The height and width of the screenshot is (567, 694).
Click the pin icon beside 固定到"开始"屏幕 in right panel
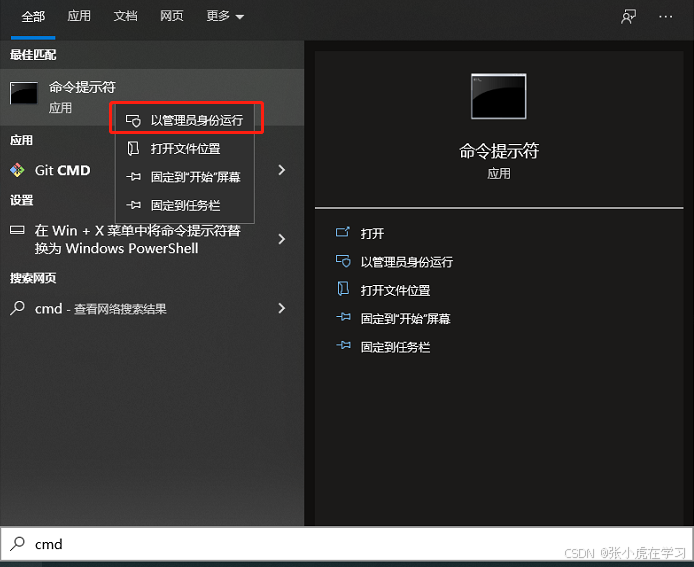[343, 317]
